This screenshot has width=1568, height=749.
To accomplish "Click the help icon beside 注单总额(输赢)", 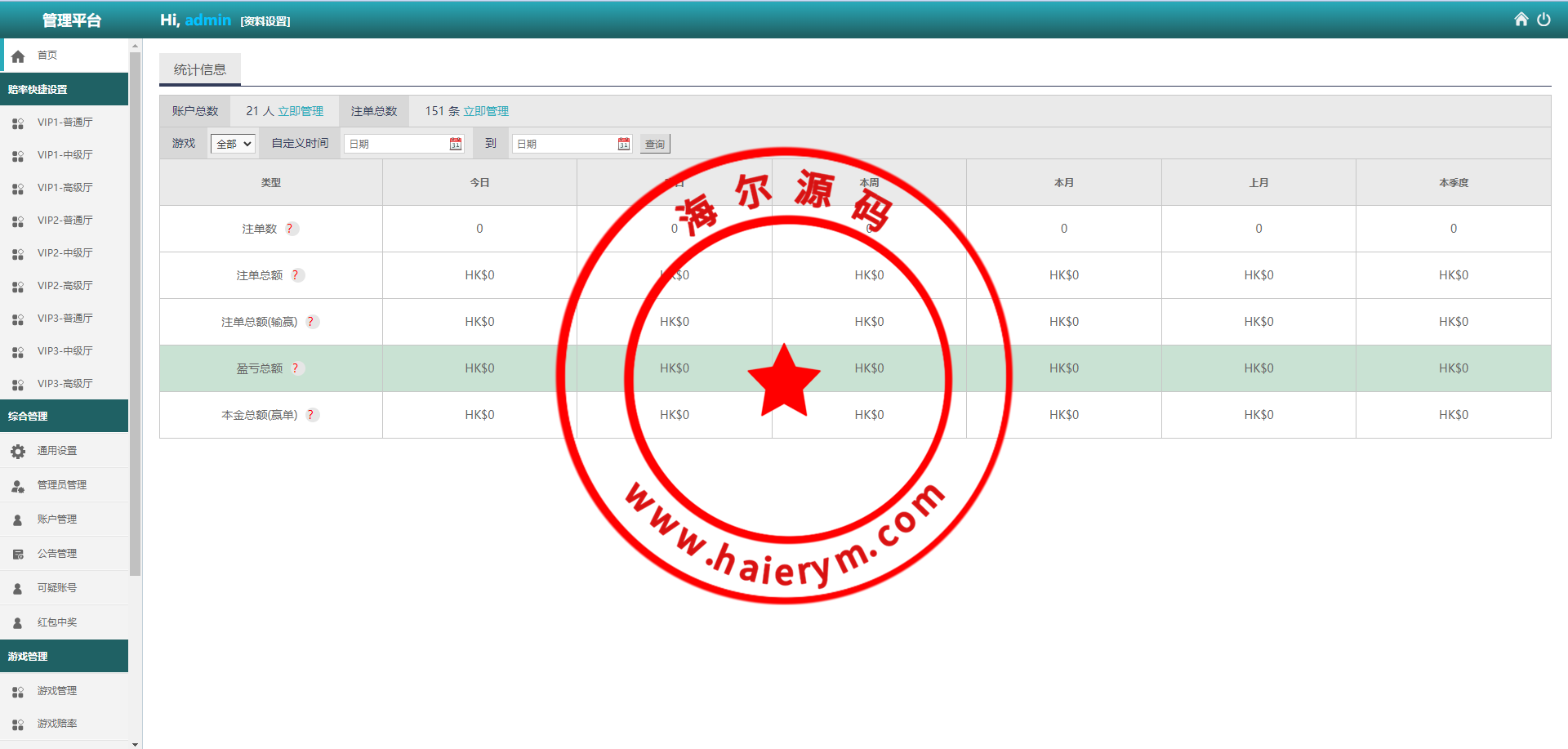I will pyautogui.click(x=310, y=322).
